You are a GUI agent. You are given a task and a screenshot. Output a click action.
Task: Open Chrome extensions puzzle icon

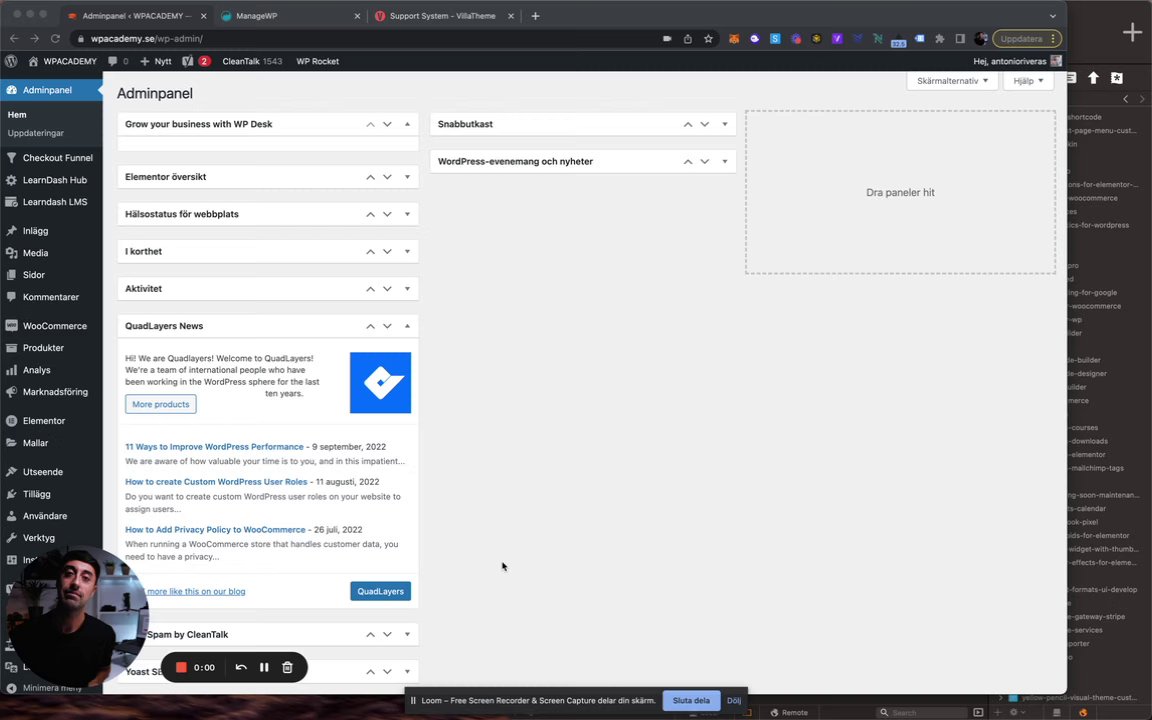point(940,38)
